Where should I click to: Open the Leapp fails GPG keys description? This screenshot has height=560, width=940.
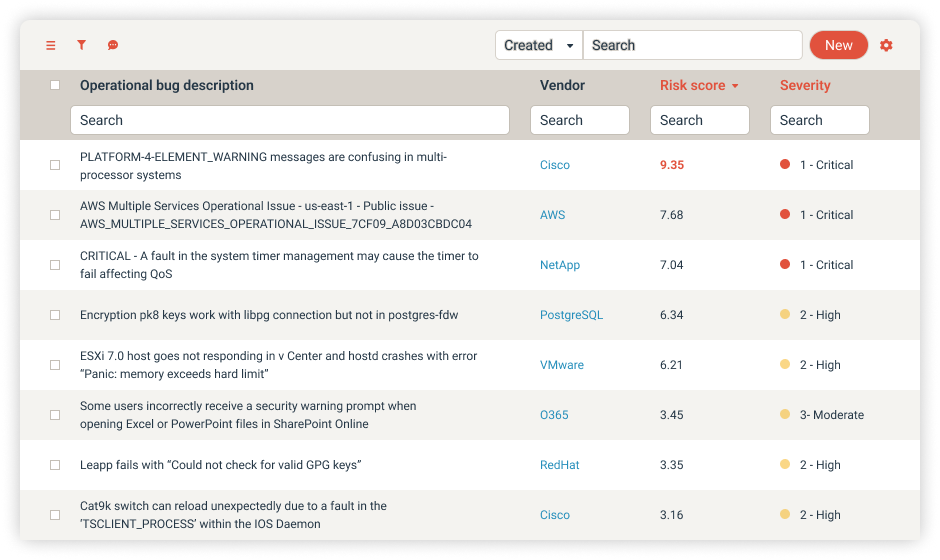coord(221,465)
